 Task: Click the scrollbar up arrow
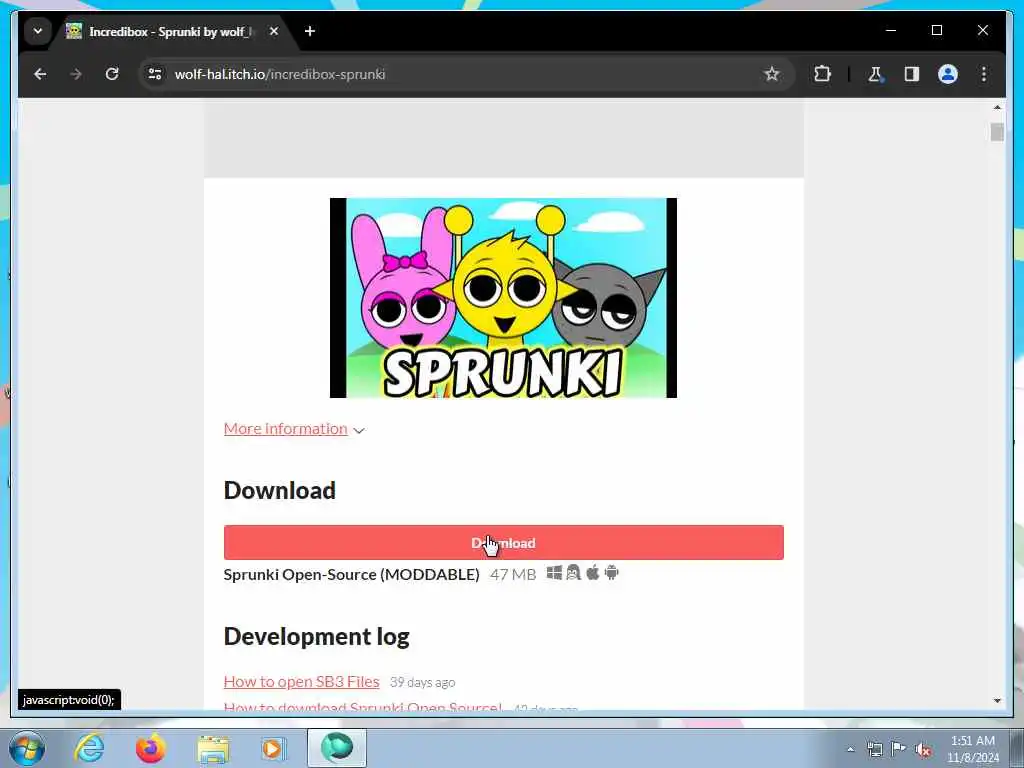997,107
